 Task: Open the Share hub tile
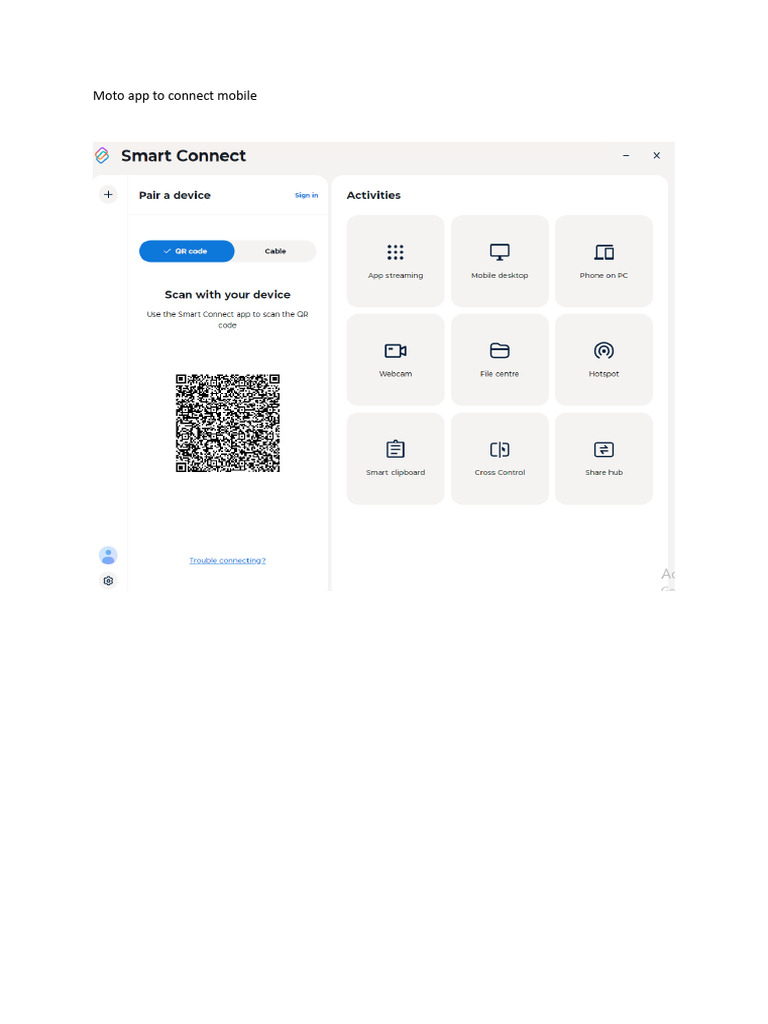(604, 458)
